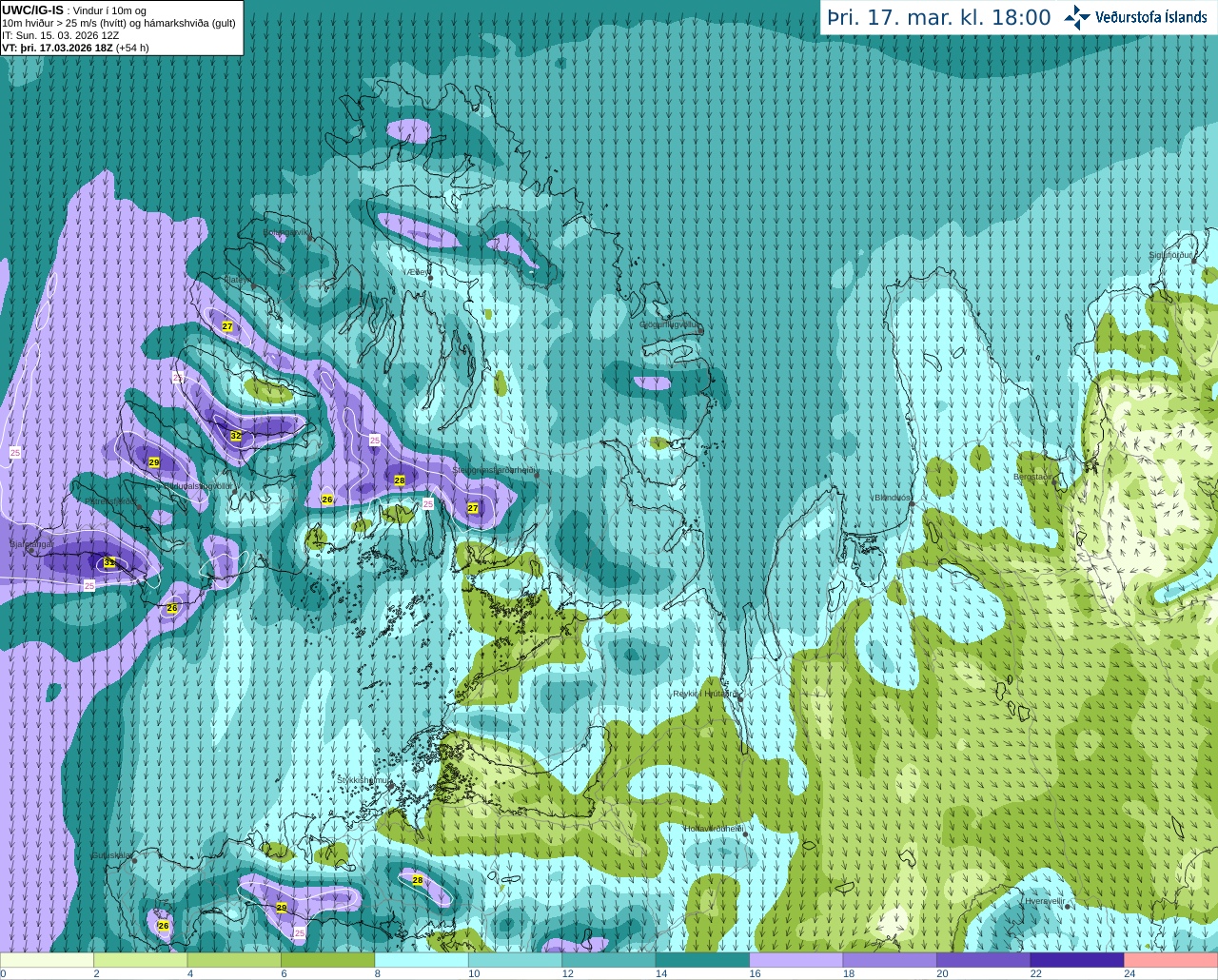The height and width of the screenshot is (980, 1218).
Task: Select the 20–22 m/s violet legend swatch
Action: (983, 960)
